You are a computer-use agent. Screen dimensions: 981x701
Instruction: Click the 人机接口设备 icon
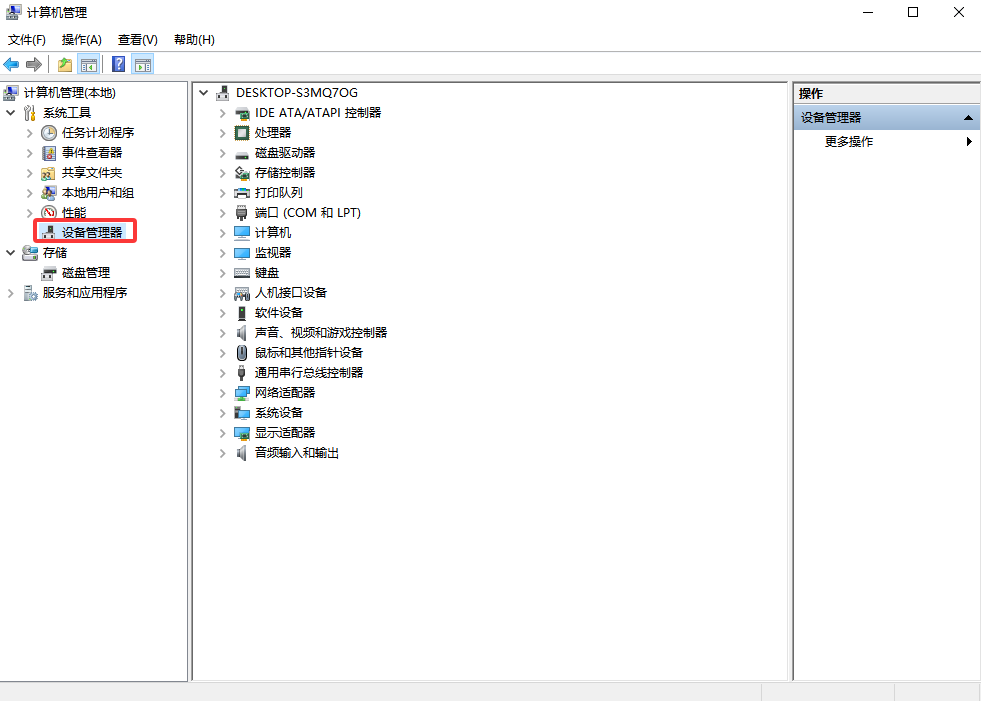pyautogui.click(x=241, y=293)
